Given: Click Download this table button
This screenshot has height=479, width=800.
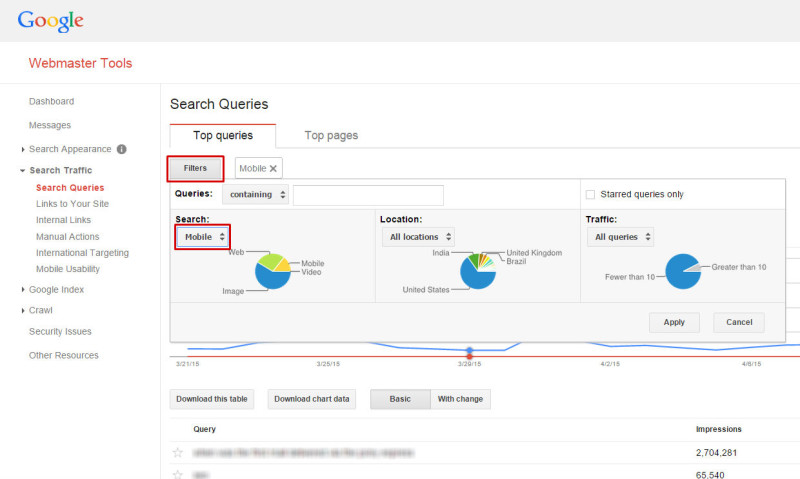Looking at the screenshot, I should pyautogui.click(x=212, y=399).
